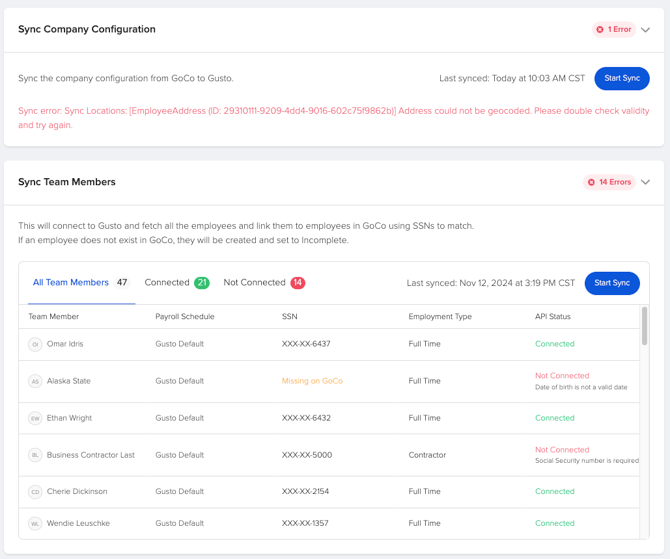Click Ethan Wright avatar icon
Screen dimensions: 670x559
point(35,418)
